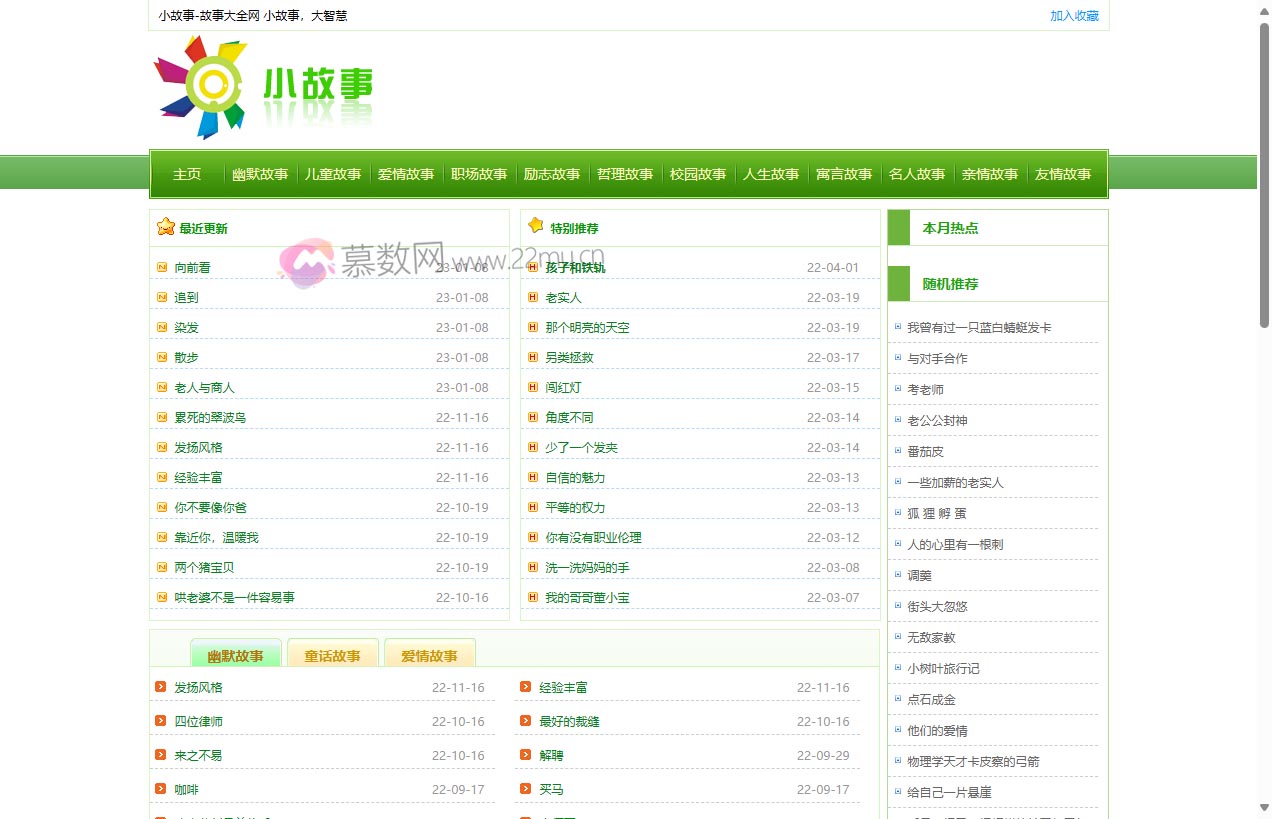Click the bullet icon beside 考老师
1272x819 pixels.
coord(898,389)
